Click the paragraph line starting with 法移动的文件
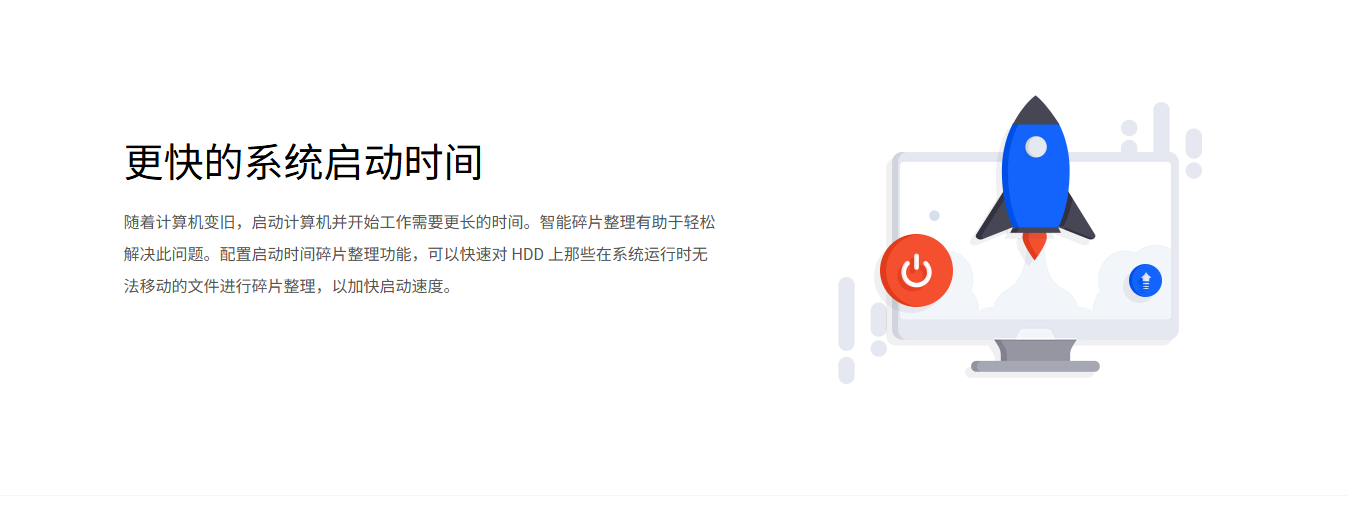The width and height of the screenshot is (1347, 515). pos(289,287)
